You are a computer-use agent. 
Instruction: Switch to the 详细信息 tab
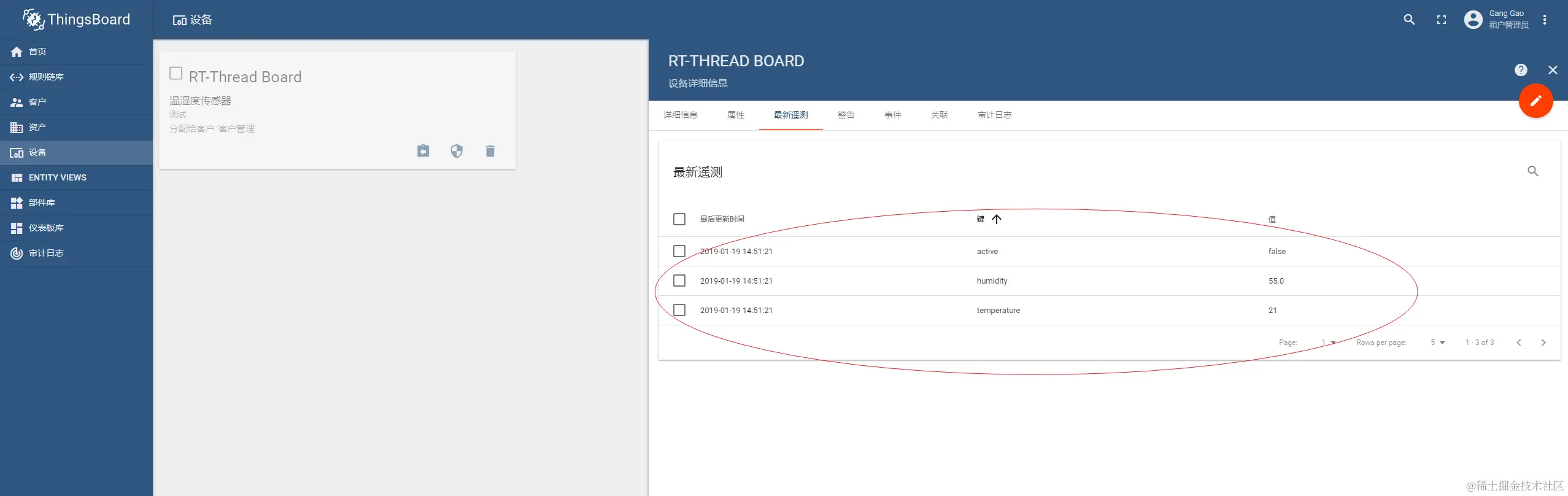click(681, 115)
